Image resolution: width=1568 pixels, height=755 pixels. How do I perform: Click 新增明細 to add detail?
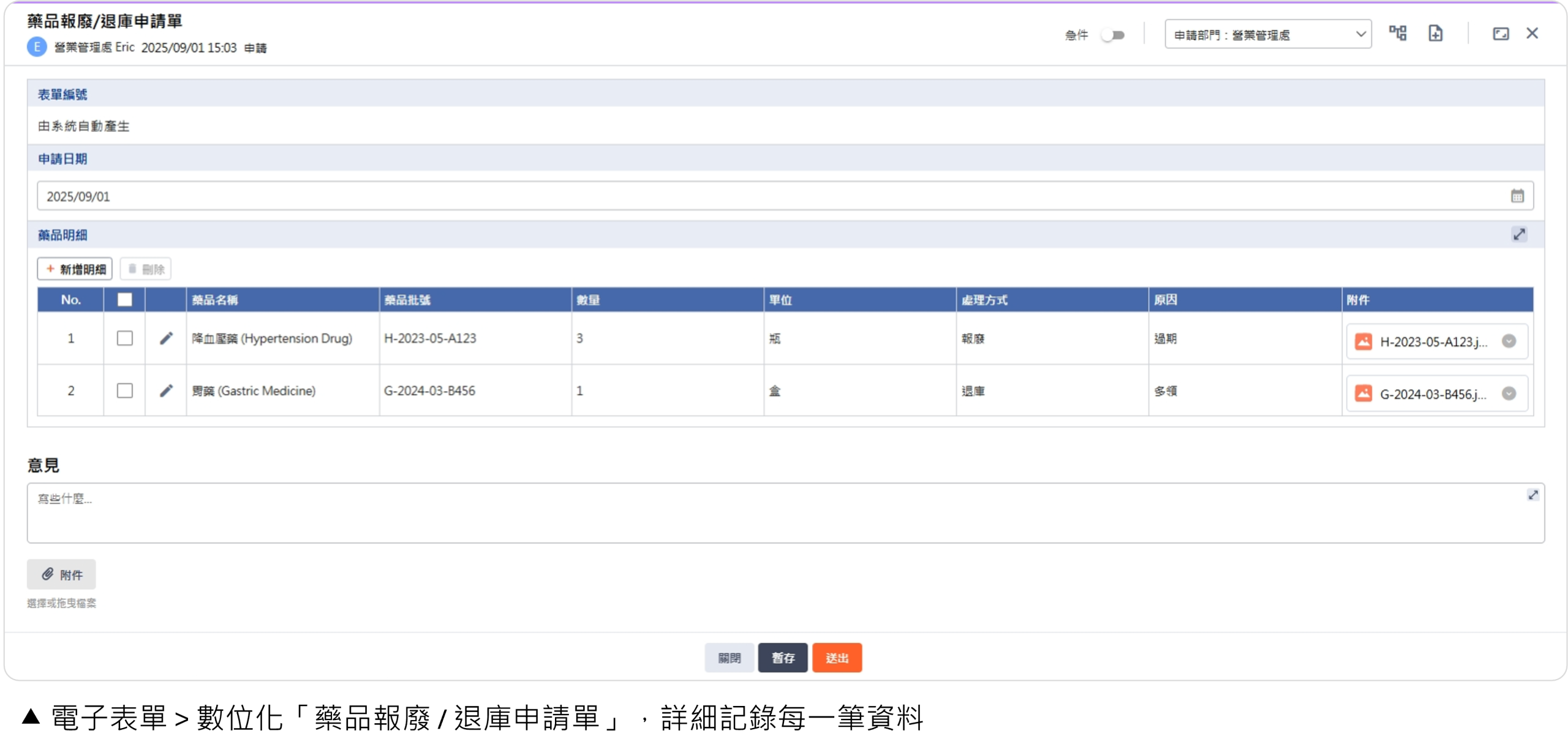tap(75, 269)
